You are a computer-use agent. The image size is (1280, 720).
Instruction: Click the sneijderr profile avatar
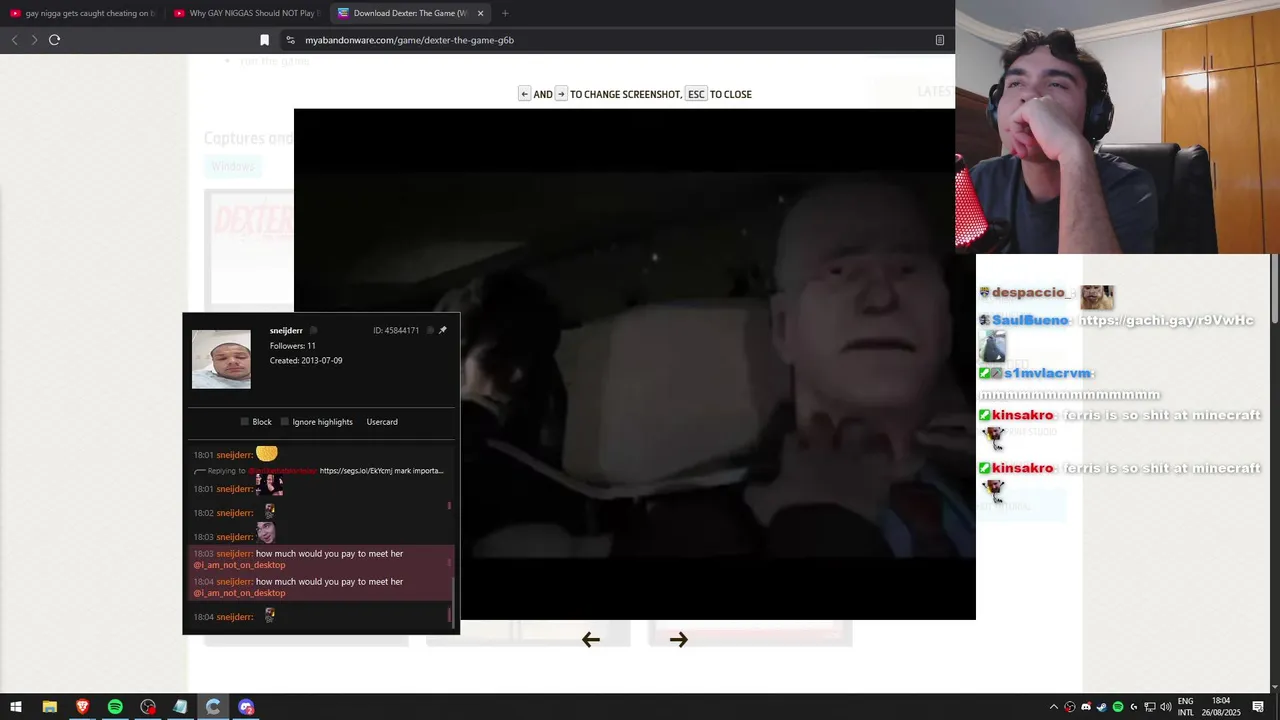coord(221,359)
